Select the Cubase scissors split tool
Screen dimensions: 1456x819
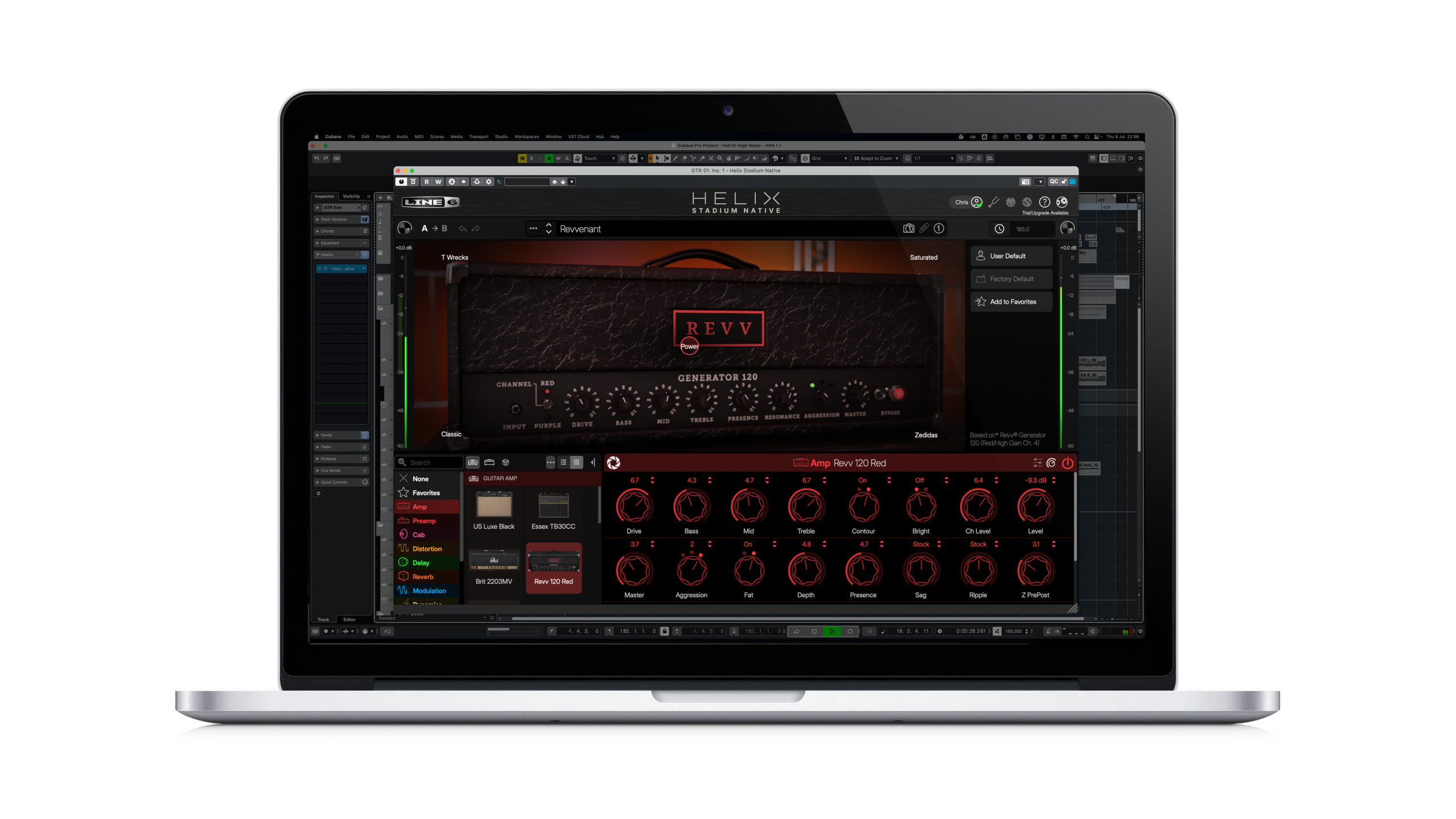(x=693, y=159)
